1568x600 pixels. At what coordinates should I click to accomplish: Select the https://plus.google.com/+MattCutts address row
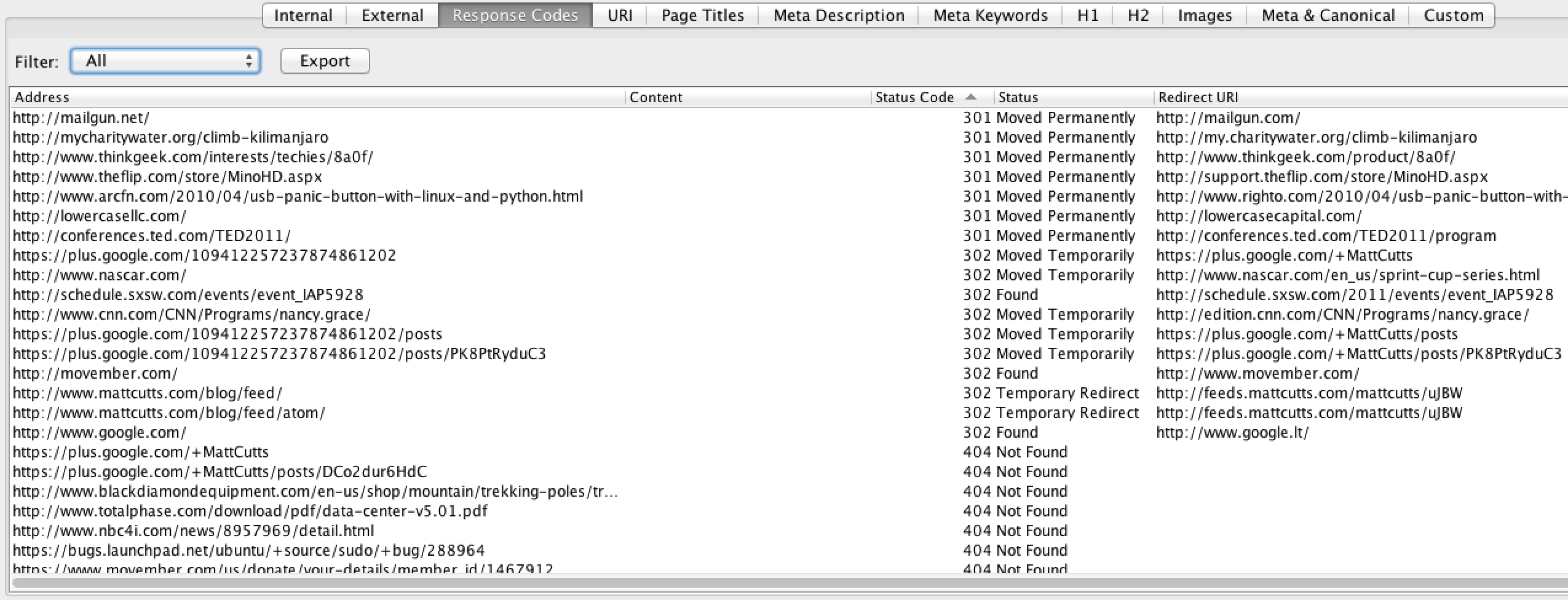(x=141, y=452)
